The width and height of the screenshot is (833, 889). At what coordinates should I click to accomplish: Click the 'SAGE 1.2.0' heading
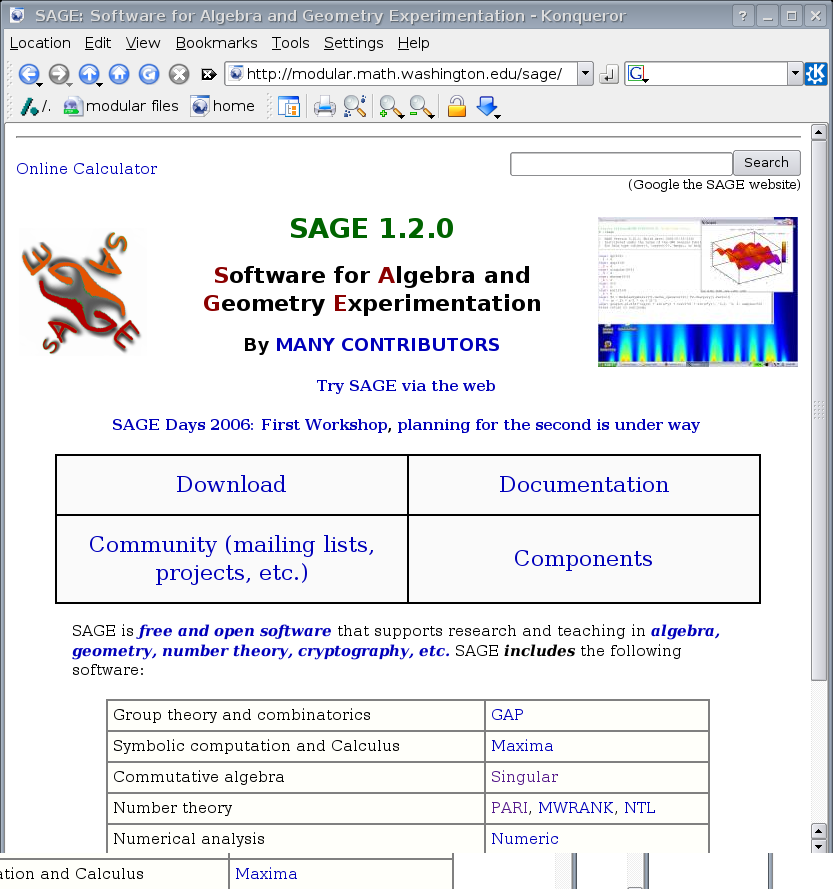[371, 228]
